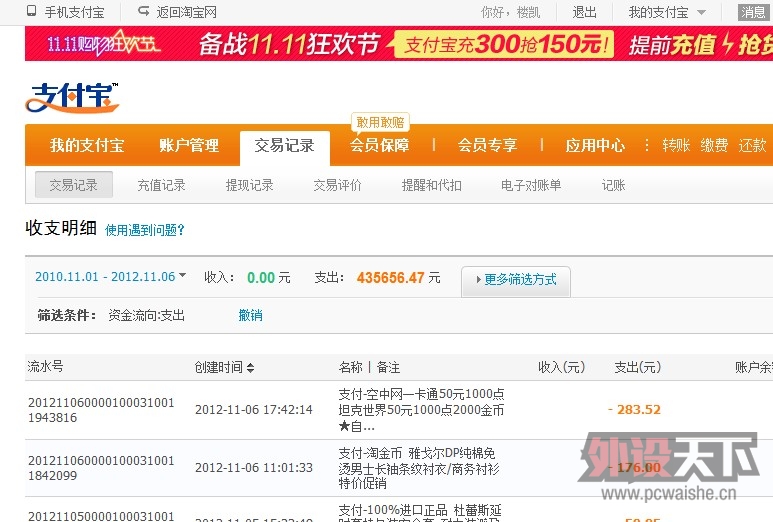Image resolution: width=773 pixels, height=522 pixels.
Task: Click the timestamp 2012-11-06 11:01:33
Action: (x=254, y=467)
